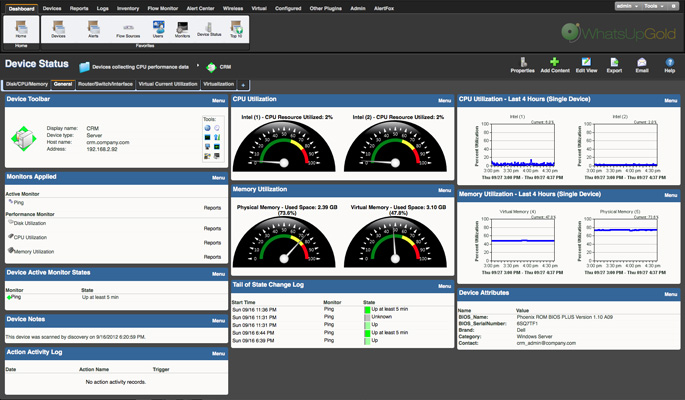Viewport: 685px width, 400px height.
Task: Open the Alert Center menu
Action: pyautogui.click(x=200, y=8)
